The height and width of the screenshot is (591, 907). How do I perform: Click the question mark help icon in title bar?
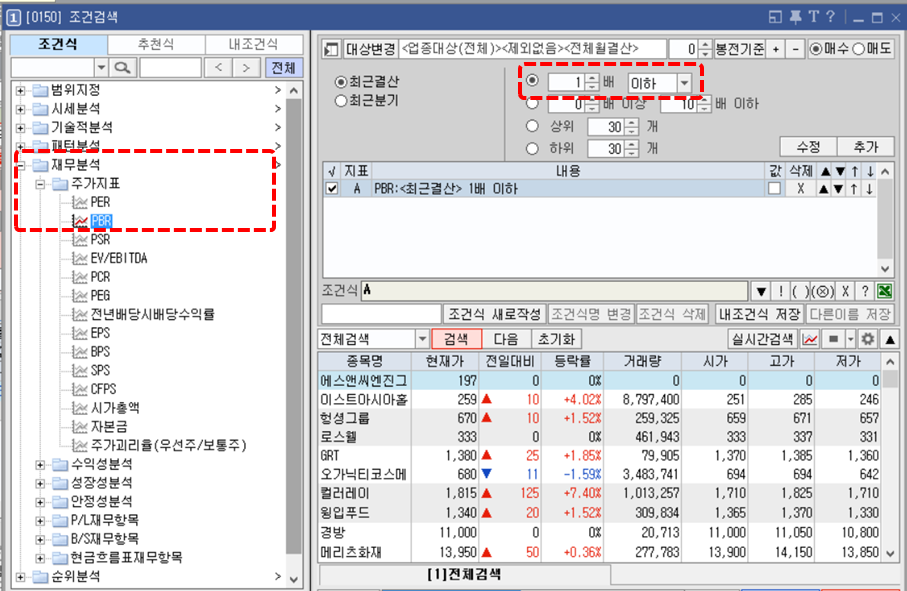[x=831, y=17]
